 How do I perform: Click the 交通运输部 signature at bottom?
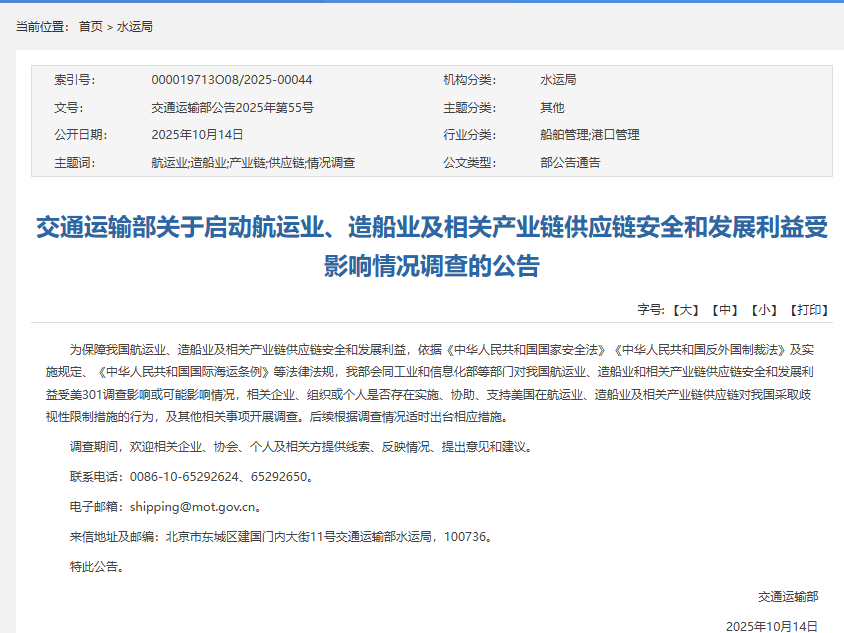pos(787,596)
